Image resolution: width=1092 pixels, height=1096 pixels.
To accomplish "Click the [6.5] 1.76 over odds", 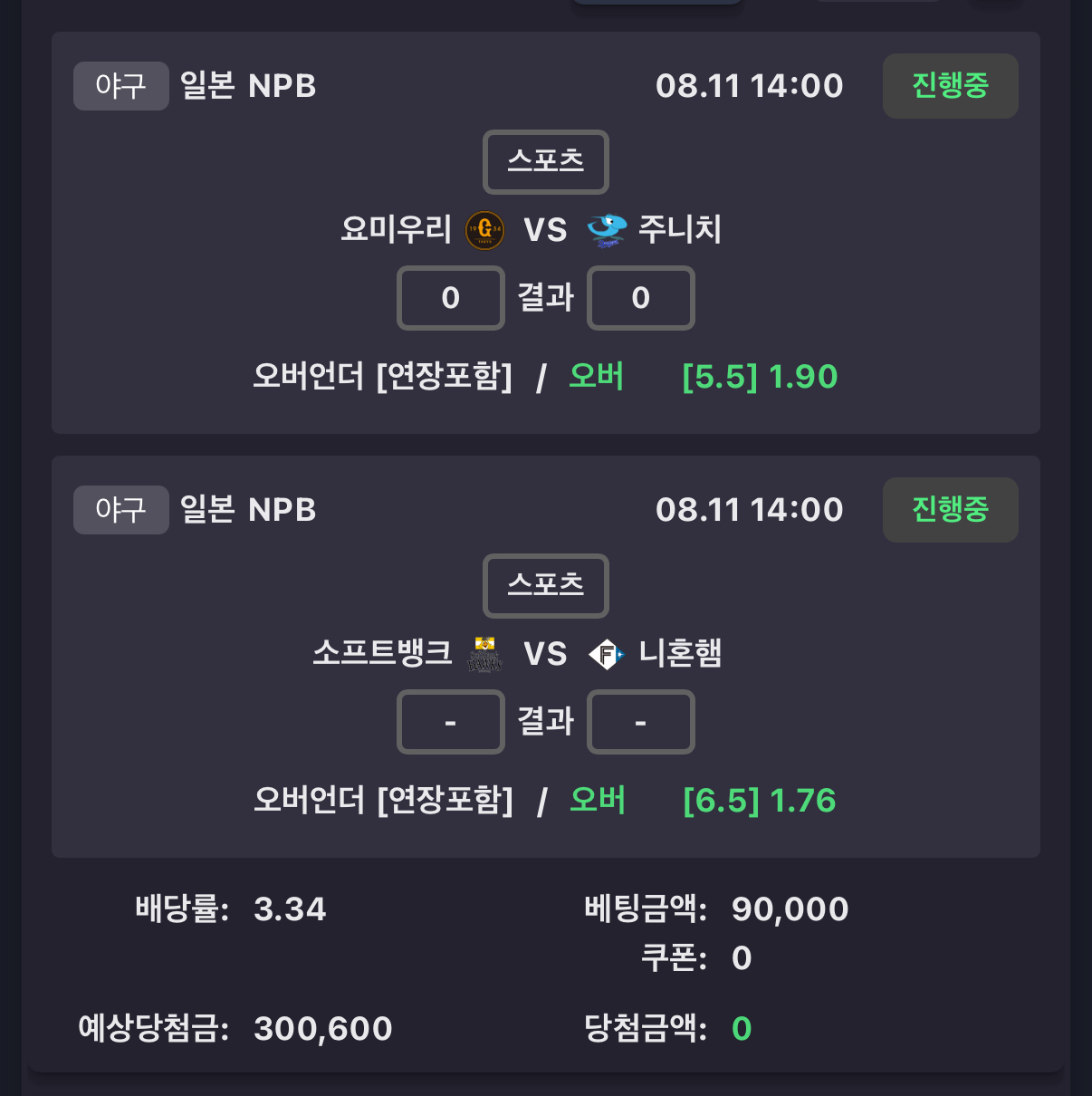I will [x=760, y=801].
